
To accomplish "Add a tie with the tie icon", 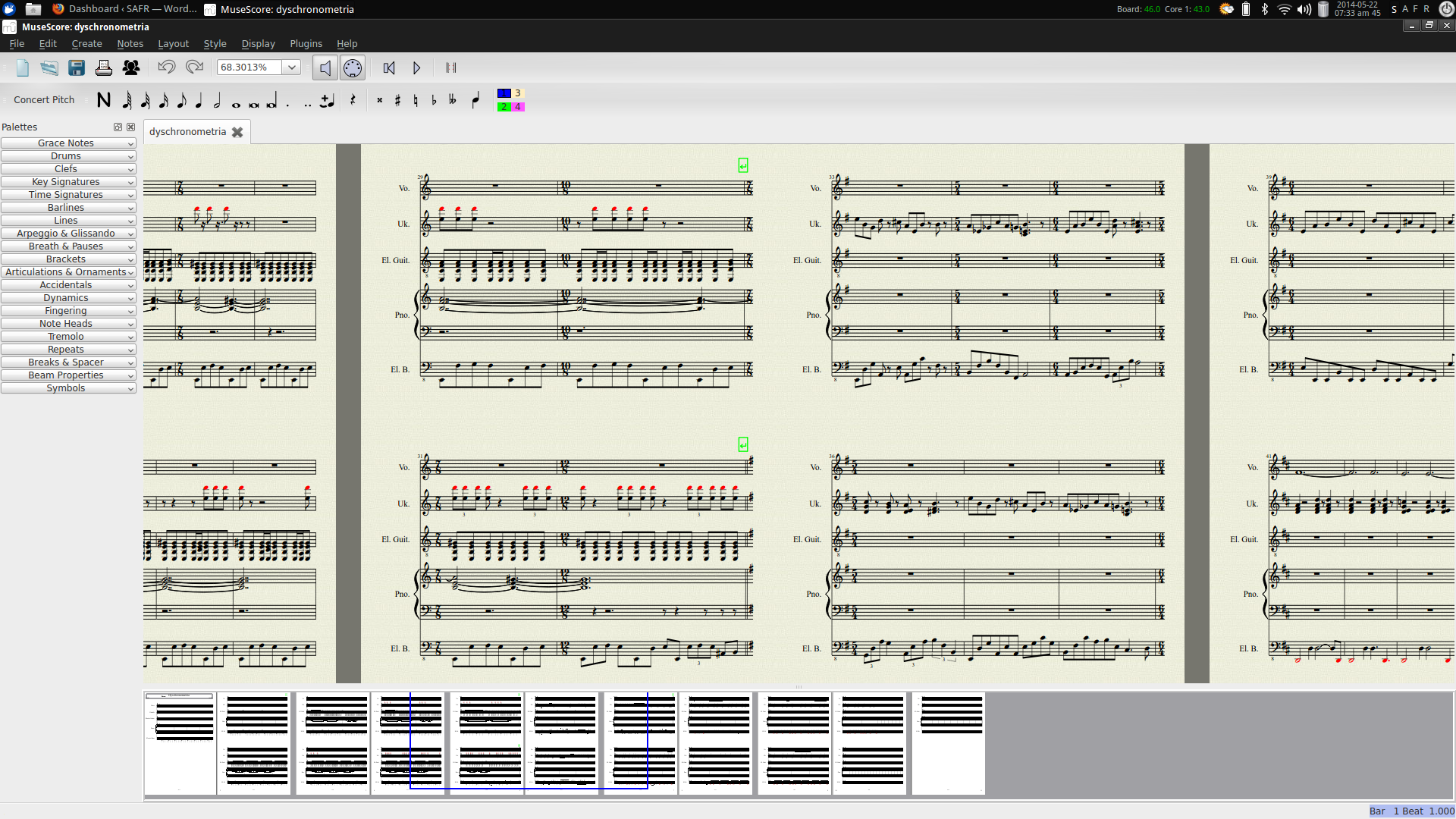I will (x=328, y=100).
